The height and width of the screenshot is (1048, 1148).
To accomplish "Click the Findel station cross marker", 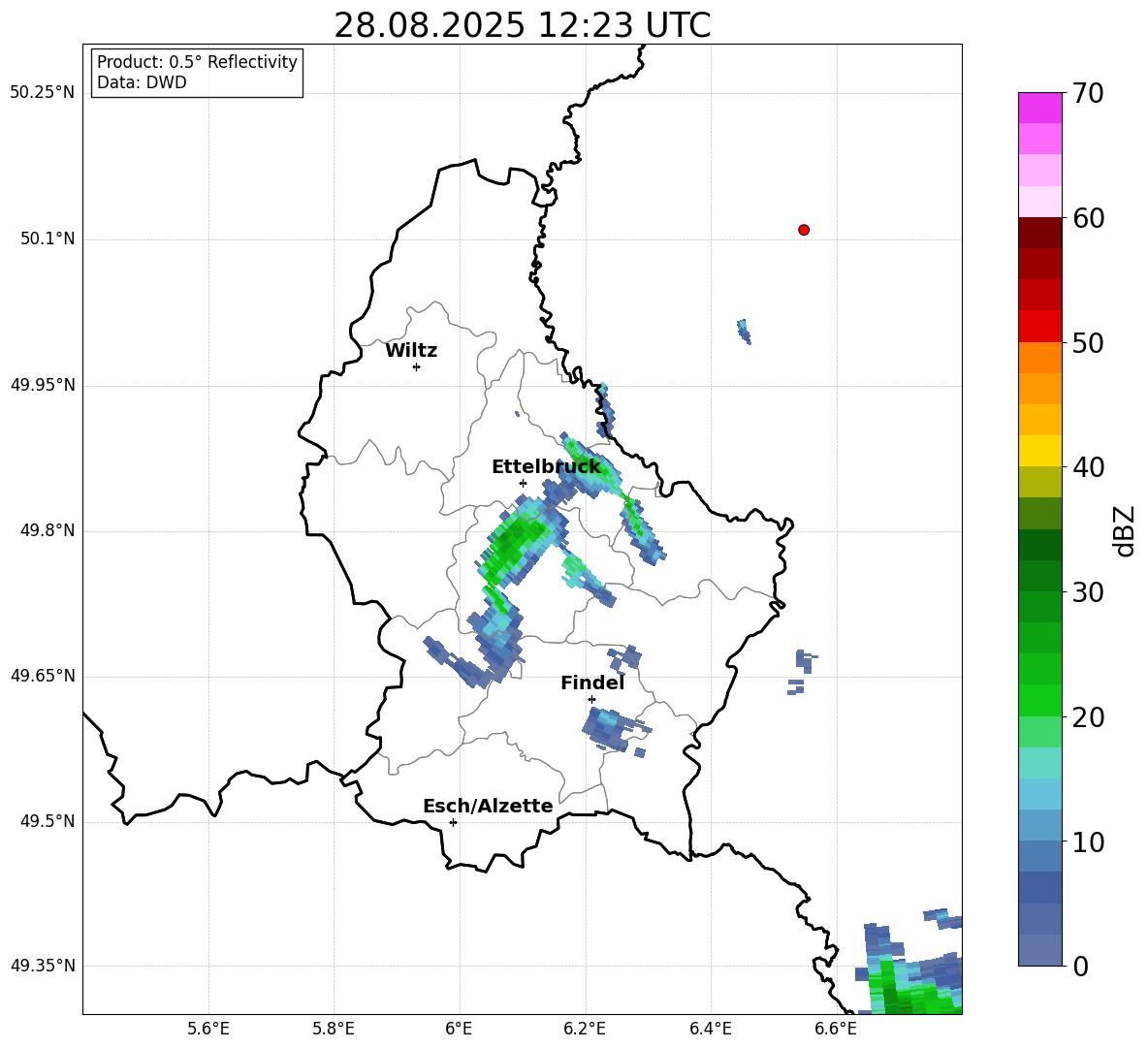I will point(591,700).
